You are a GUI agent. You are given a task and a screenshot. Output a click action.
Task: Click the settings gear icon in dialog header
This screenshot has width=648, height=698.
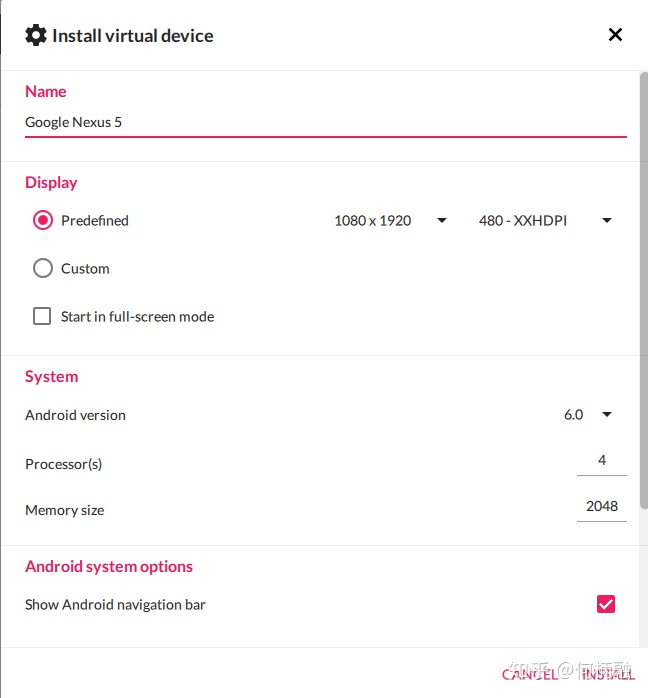tap(36, 36)
